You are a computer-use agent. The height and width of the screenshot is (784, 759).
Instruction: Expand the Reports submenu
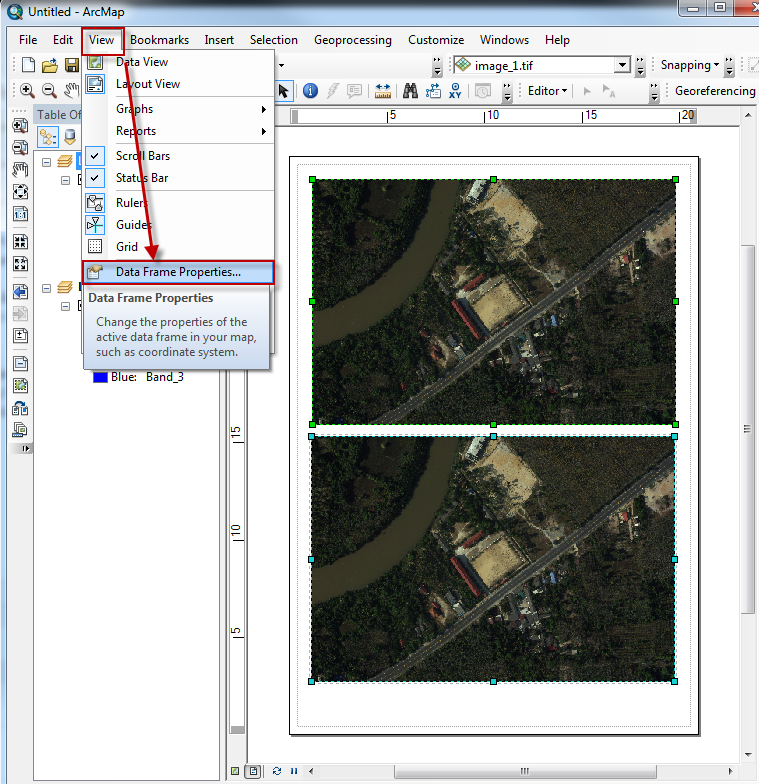(178, 130)
